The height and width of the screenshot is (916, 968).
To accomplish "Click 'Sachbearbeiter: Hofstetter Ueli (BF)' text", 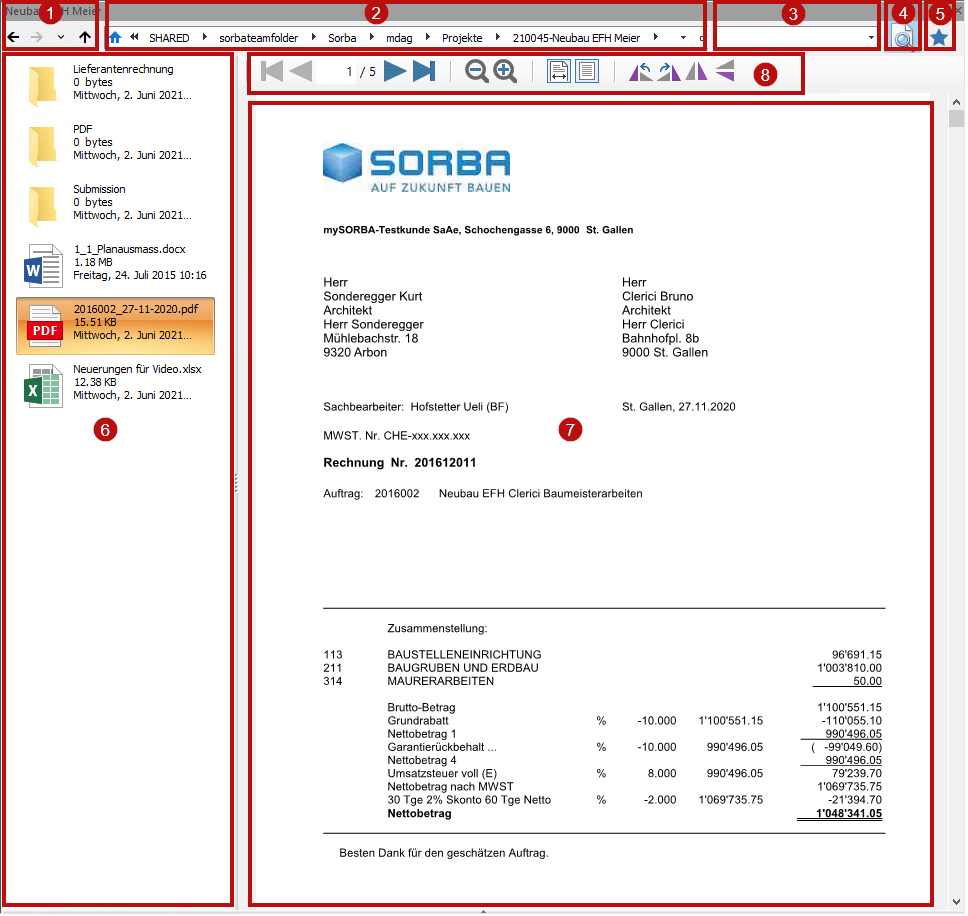I will [416, 407].
